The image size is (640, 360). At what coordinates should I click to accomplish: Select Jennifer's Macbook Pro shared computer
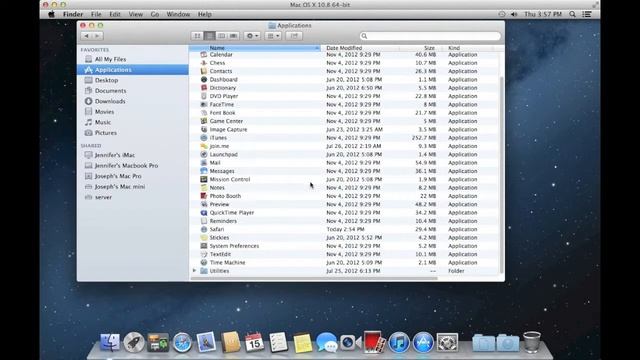point(133,166)
